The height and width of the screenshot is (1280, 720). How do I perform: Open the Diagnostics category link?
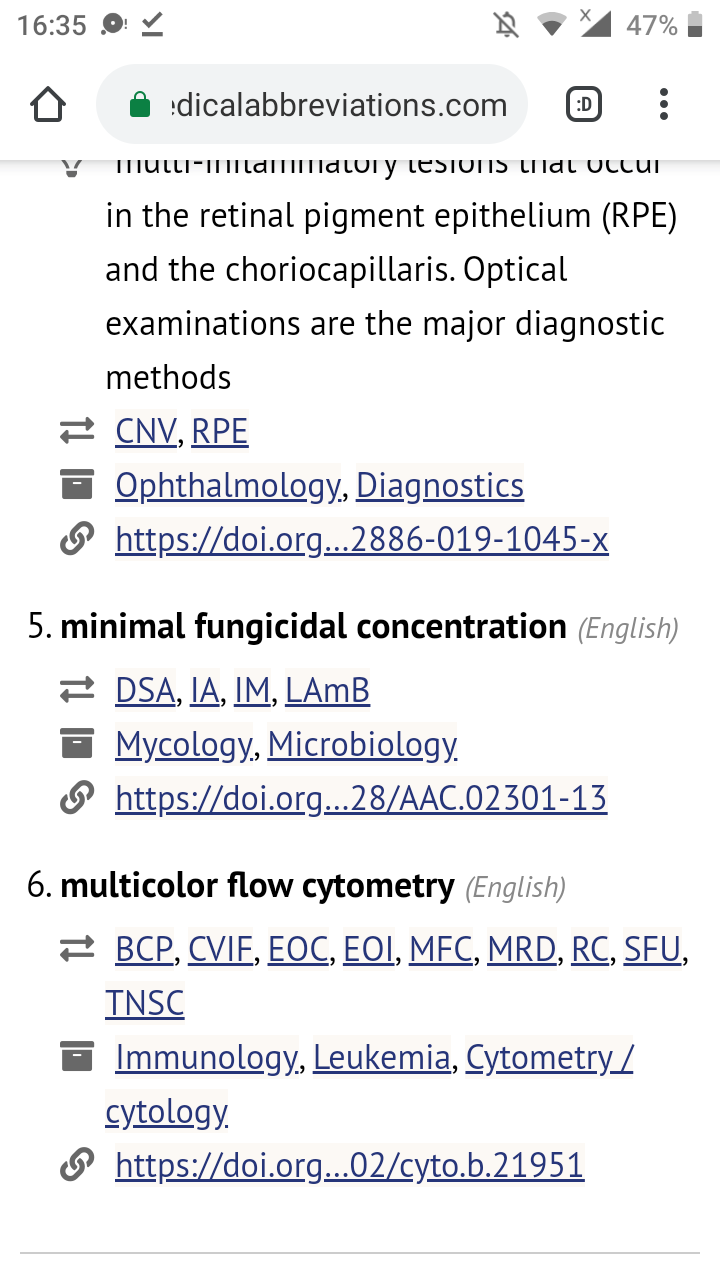[x=440, y=486]
